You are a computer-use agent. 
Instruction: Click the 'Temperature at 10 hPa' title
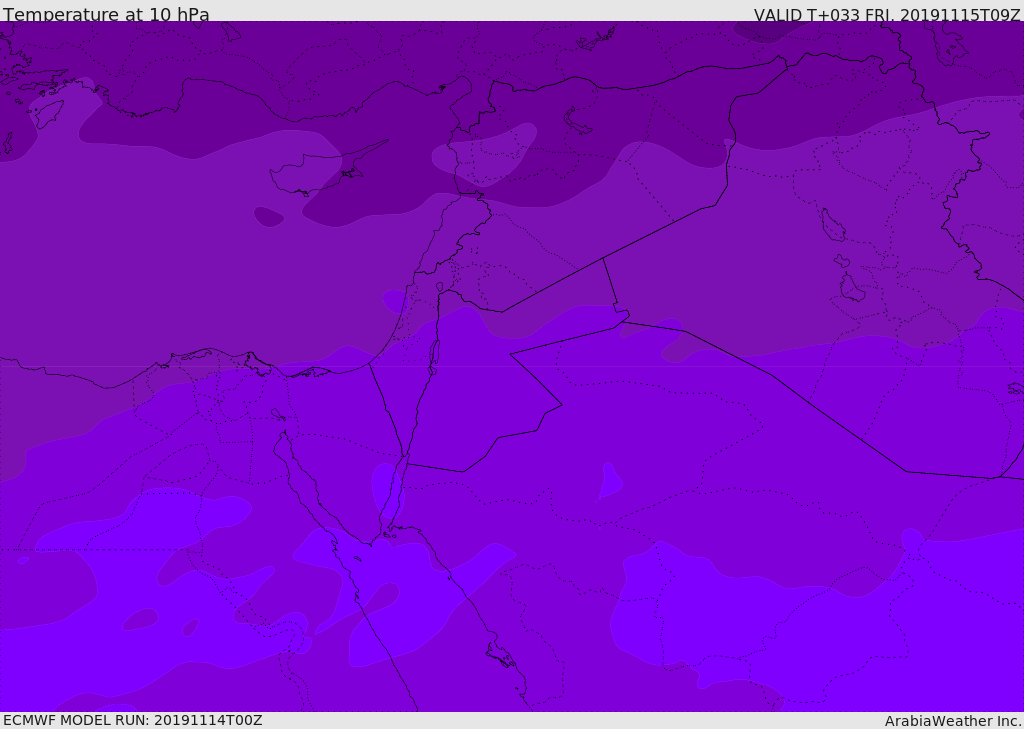click(x=106, y=13)
